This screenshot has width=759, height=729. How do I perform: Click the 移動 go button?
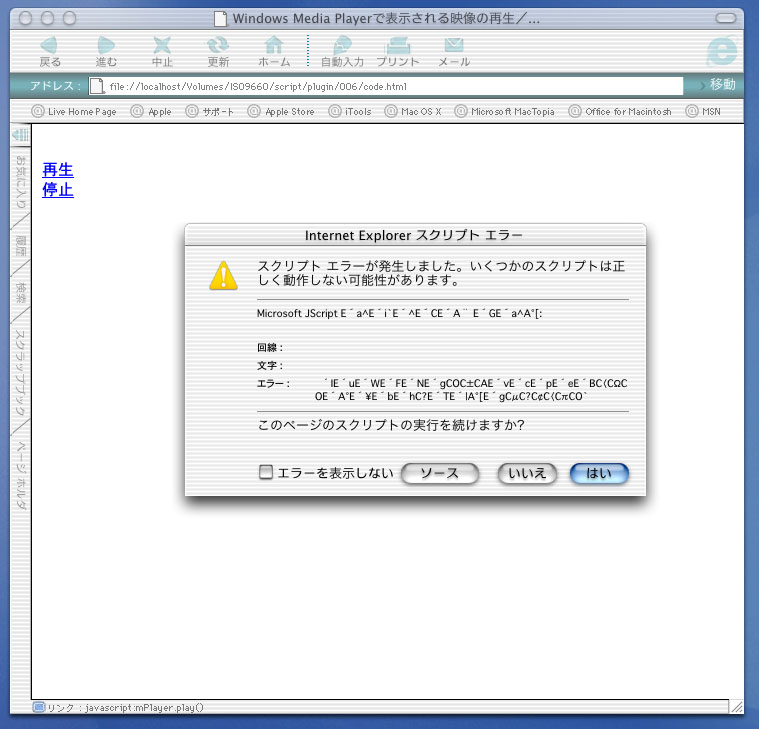point(717,85)
